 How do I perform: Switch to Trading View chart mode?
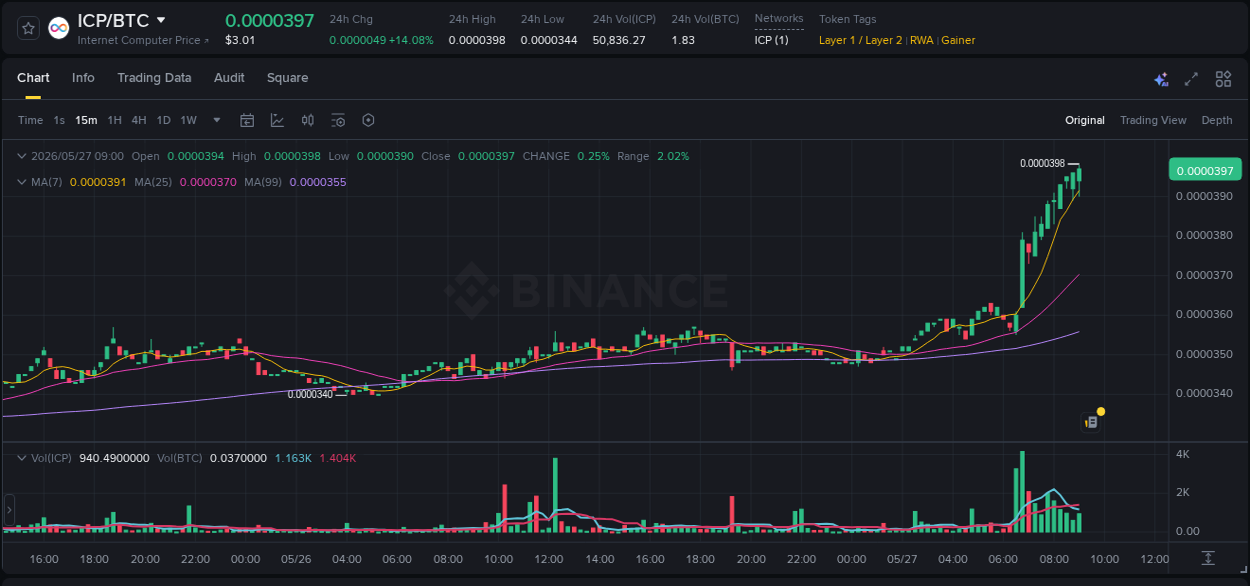click(x=1153, y=120)
